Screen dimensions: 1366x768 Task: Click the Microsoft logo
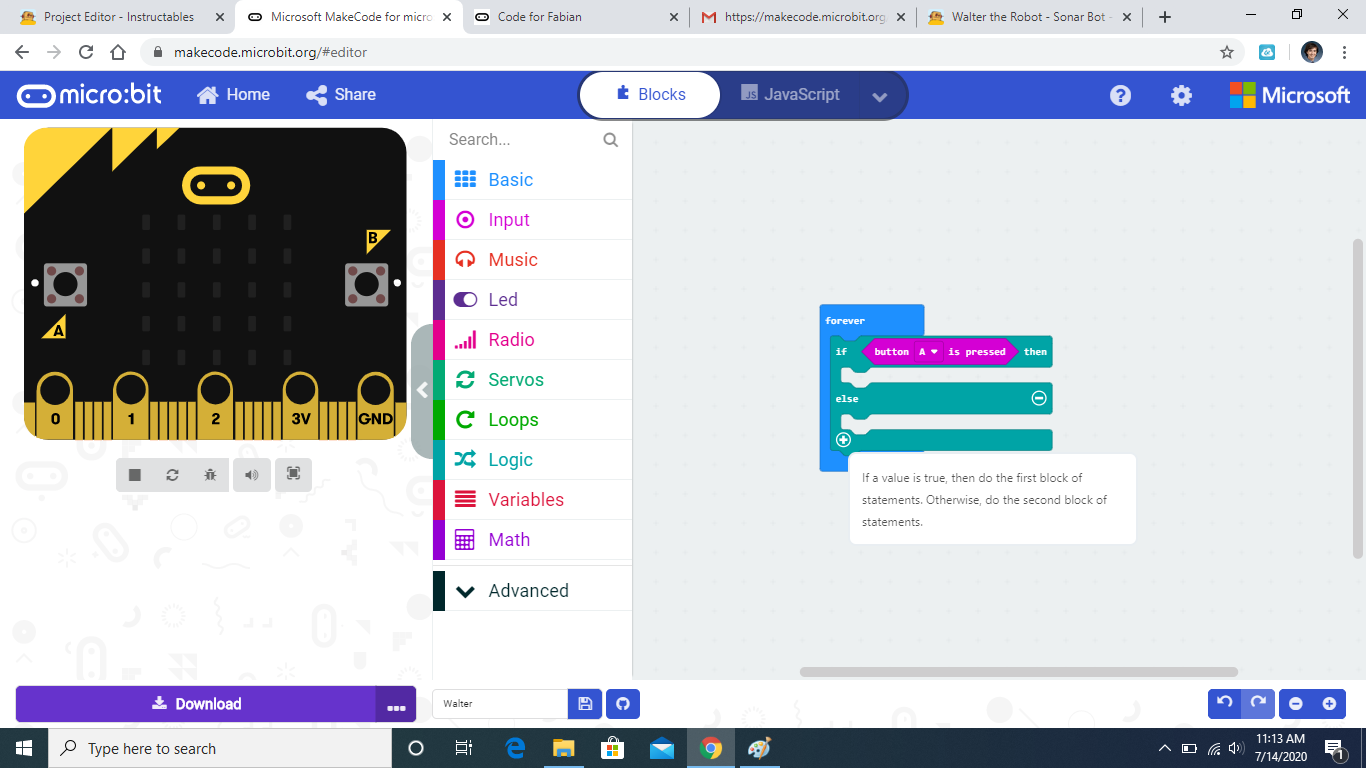pos(1290,95)
